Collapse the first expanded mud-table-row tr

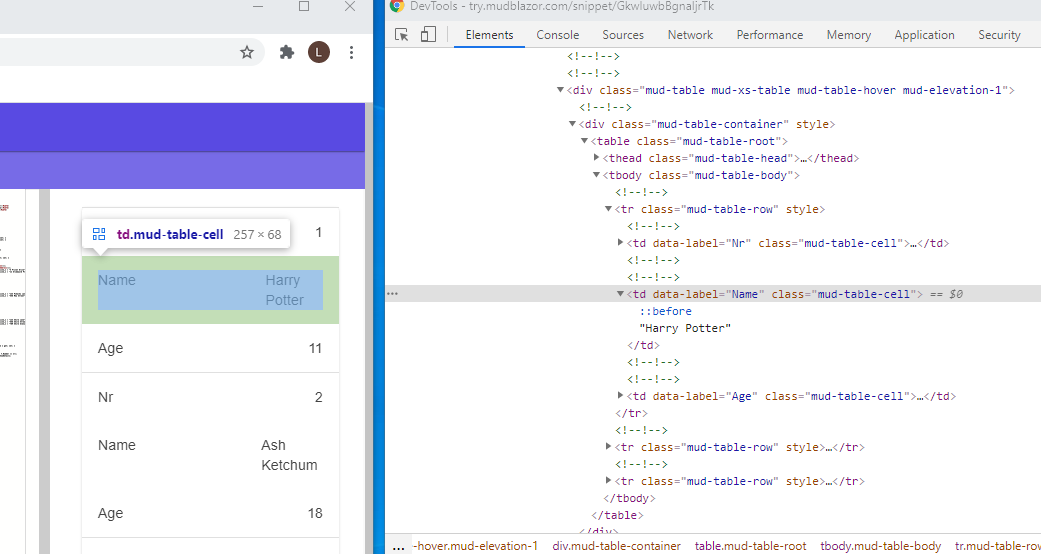[x=608, y=209]
